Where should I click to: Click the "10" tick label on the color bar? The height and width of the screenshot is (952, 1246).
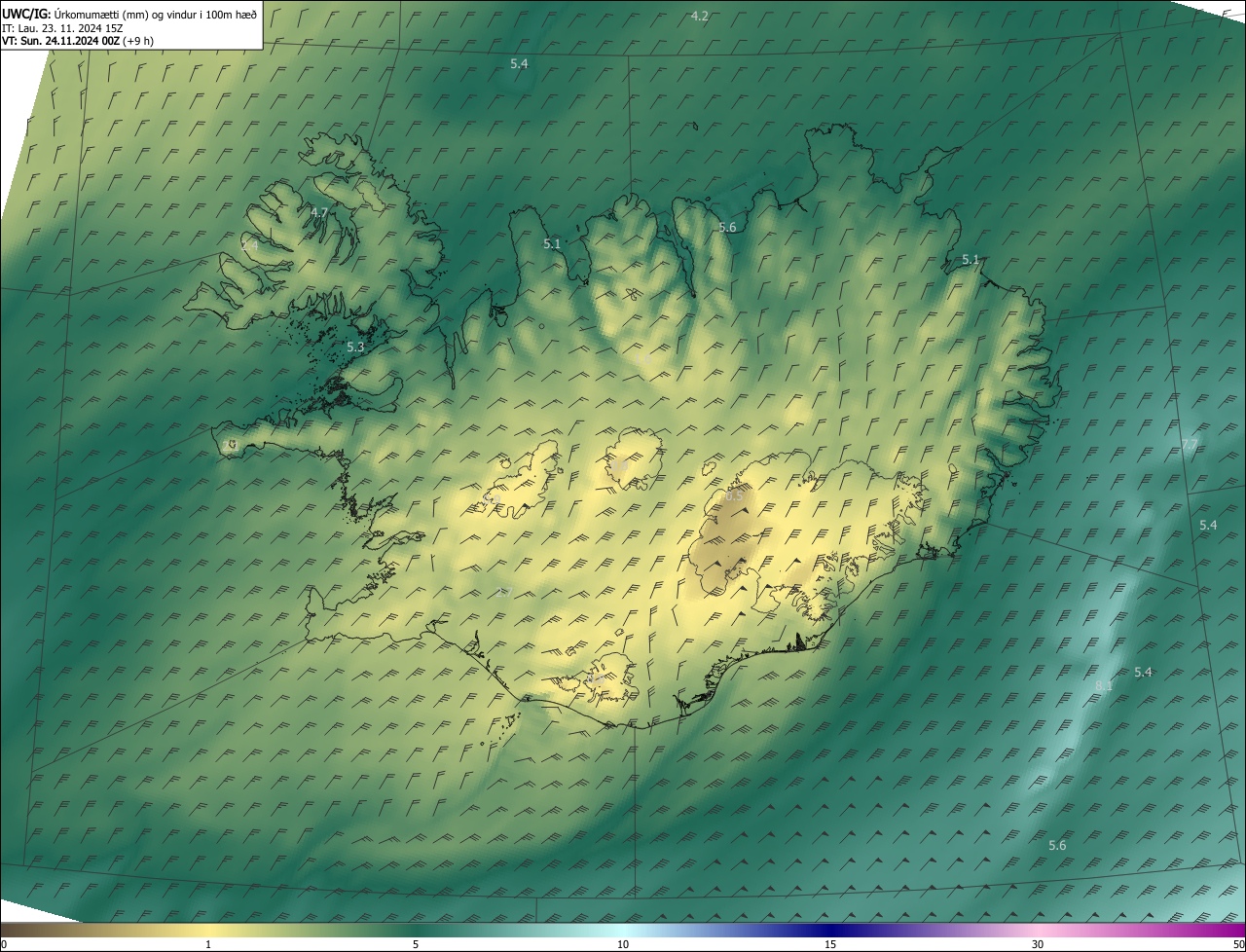click(623, 944)
